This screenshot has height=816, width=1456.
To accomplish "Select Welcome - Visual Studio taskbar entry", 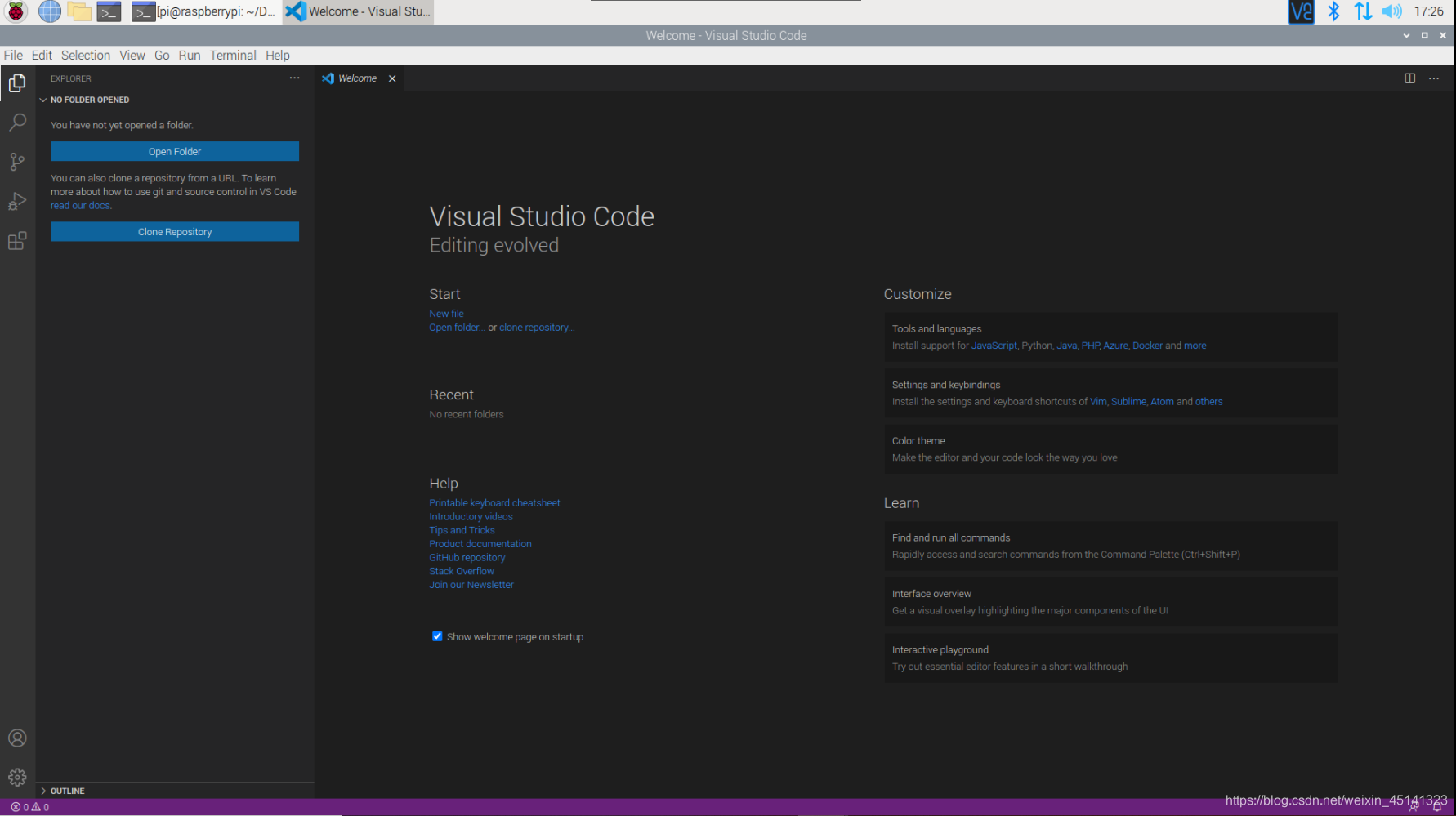I will point(358,11).
